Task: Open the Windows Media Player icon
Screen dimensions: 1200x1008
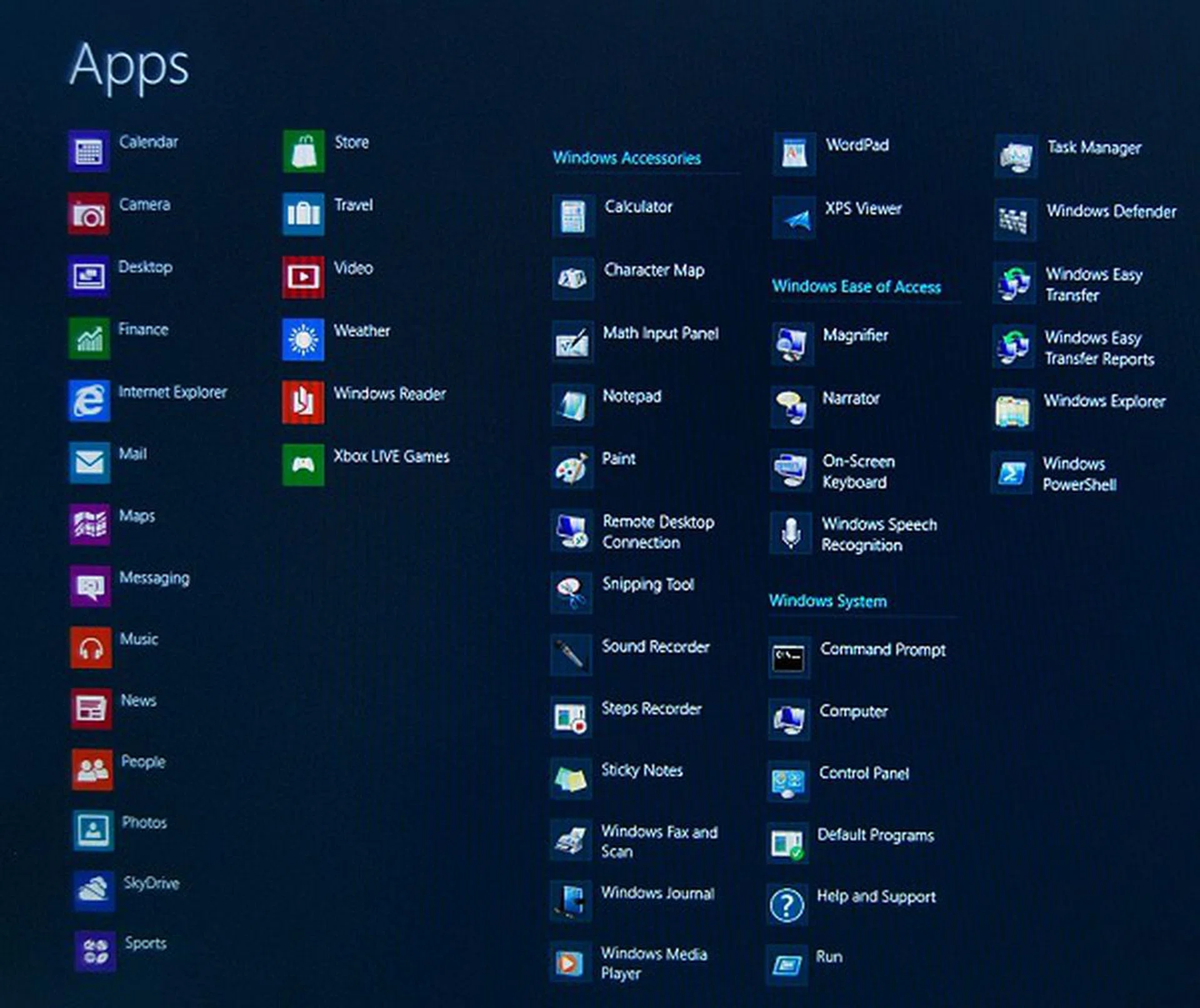Action: [571, 962]
